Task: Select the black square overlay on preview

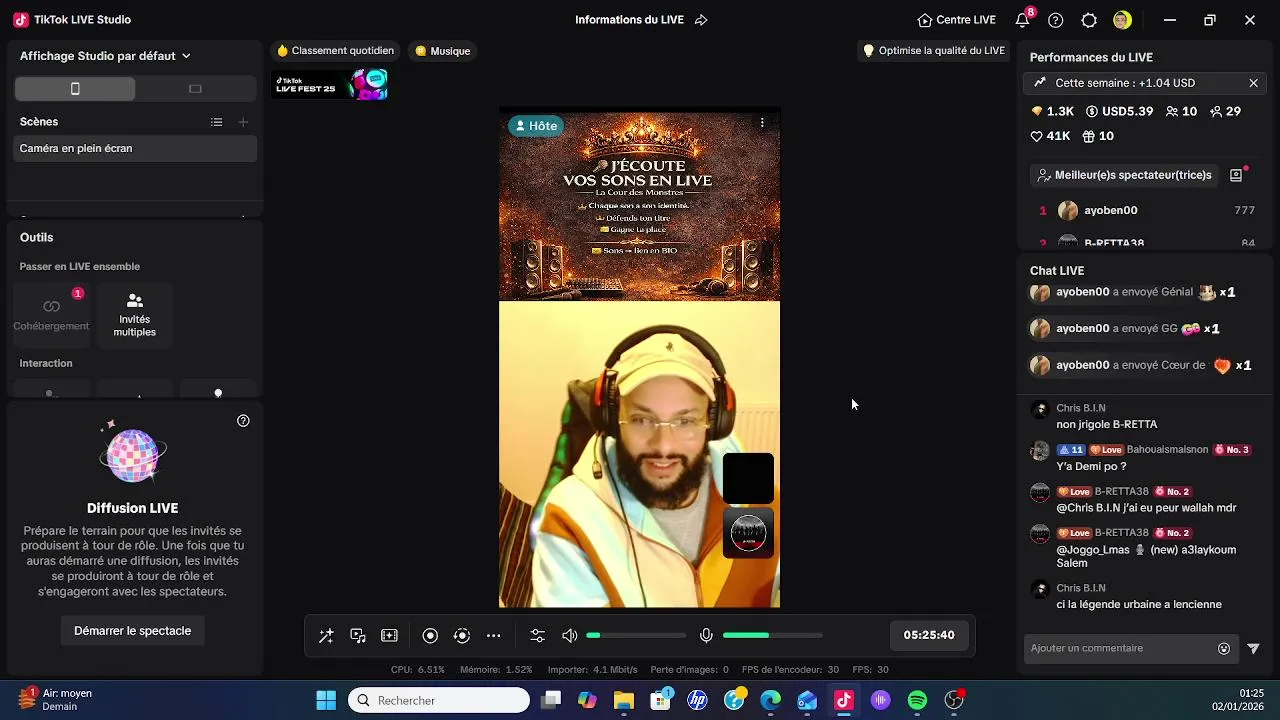Action: tap(748, 478)
